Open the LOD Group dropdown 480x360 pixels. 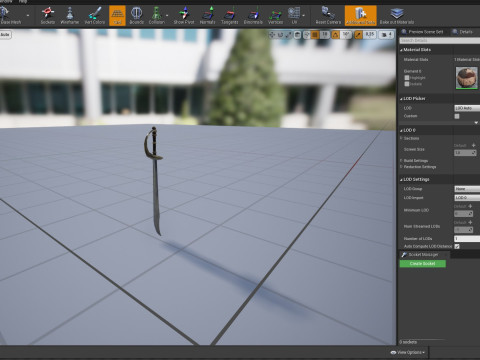pos(467,189)
